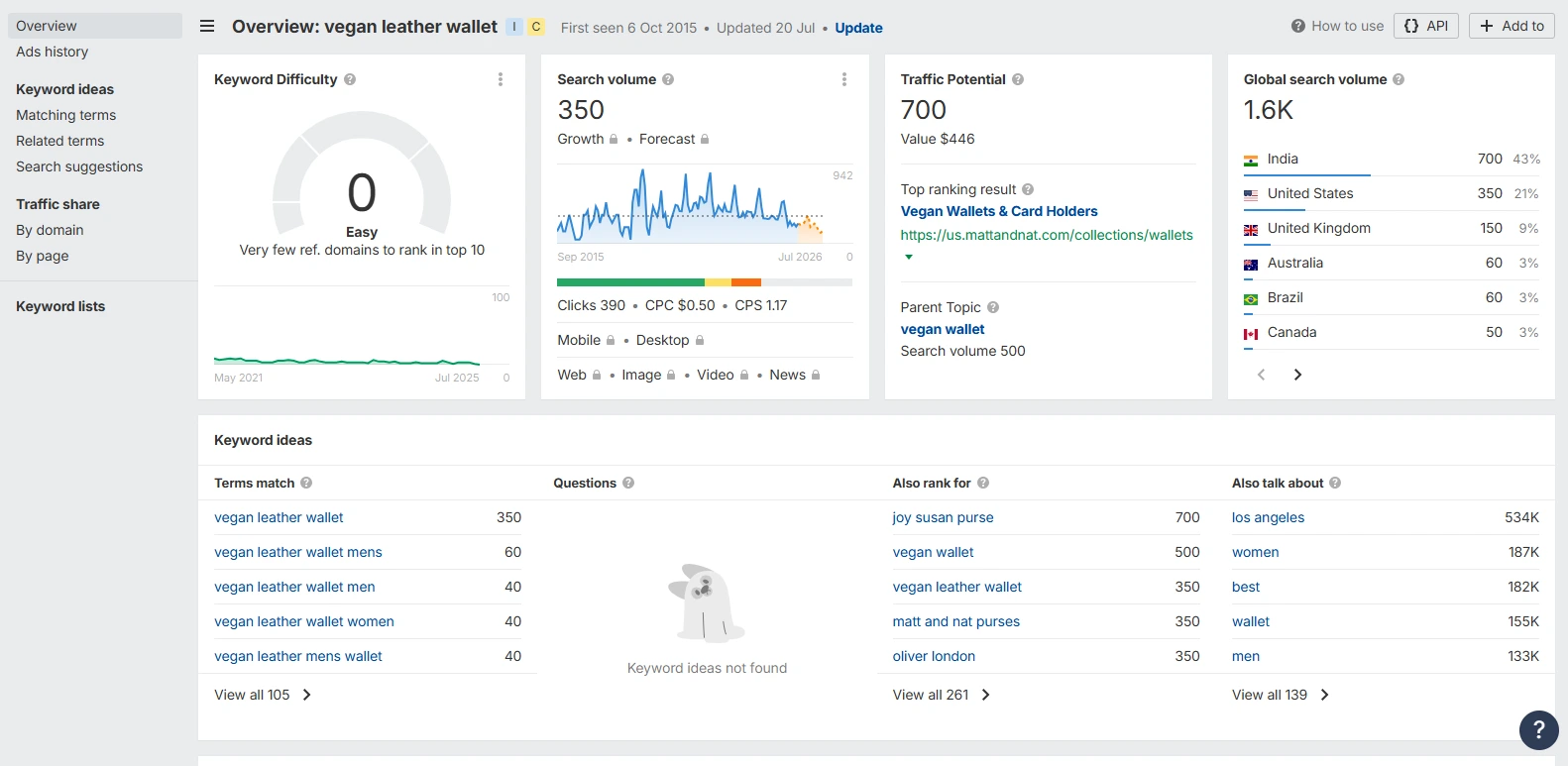Open Keyword Difficulty card three-dot menu

coord(501,79)
